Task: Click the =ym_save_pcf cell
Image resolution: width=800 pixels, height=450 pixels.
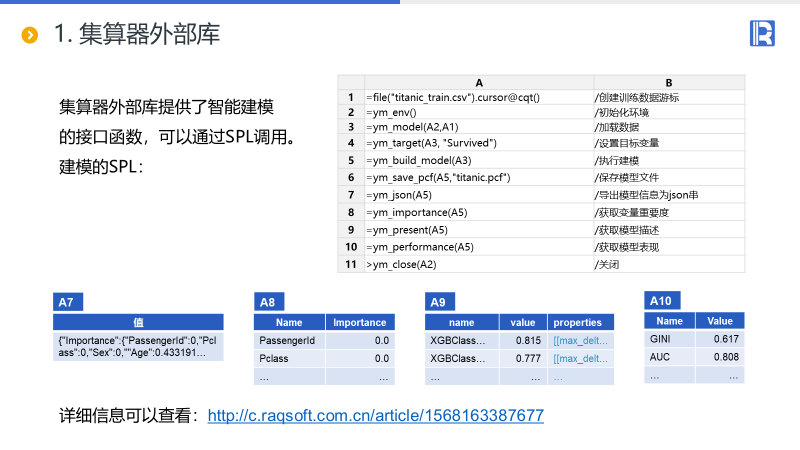Action: (479, 178)
